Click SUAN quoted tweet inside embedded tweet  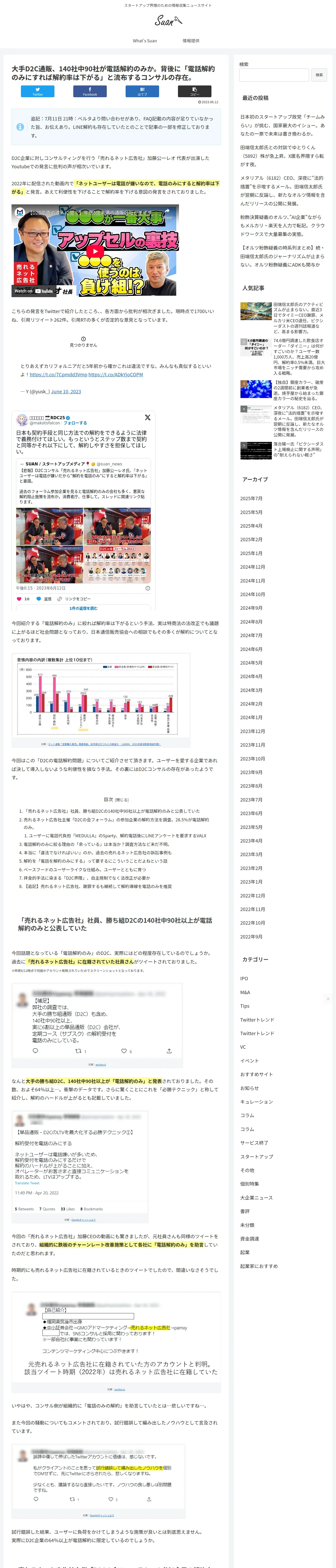[x=83, y=522]
